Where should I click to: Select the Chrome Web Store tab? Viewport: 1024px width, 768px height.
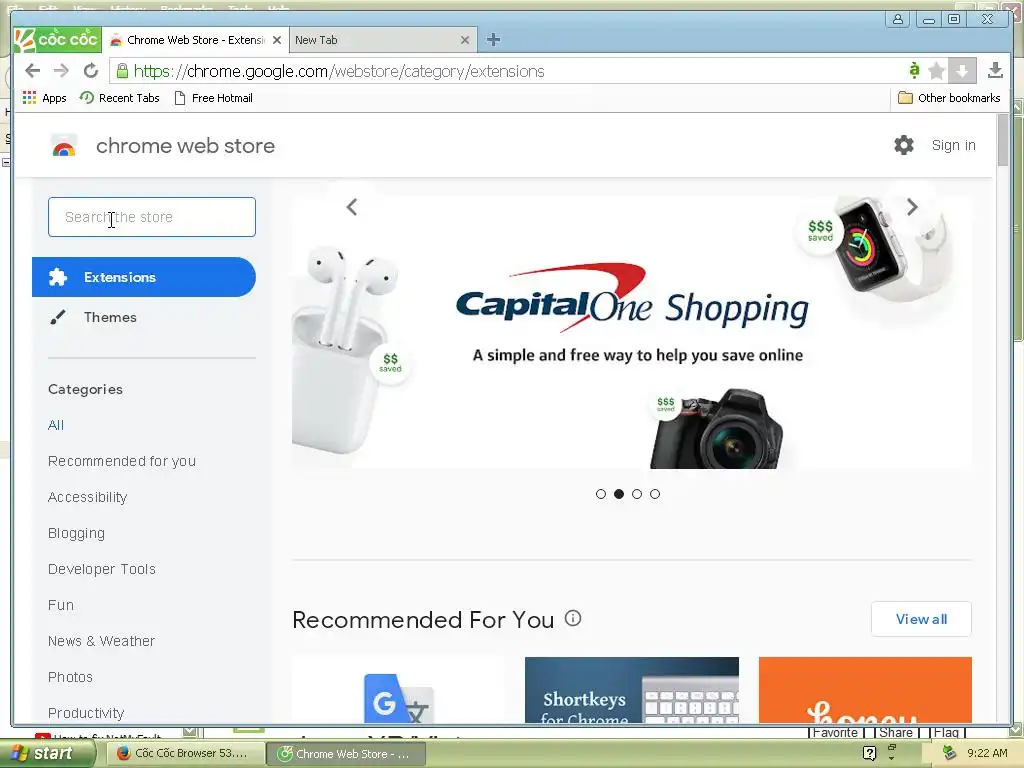pos(195,40)
